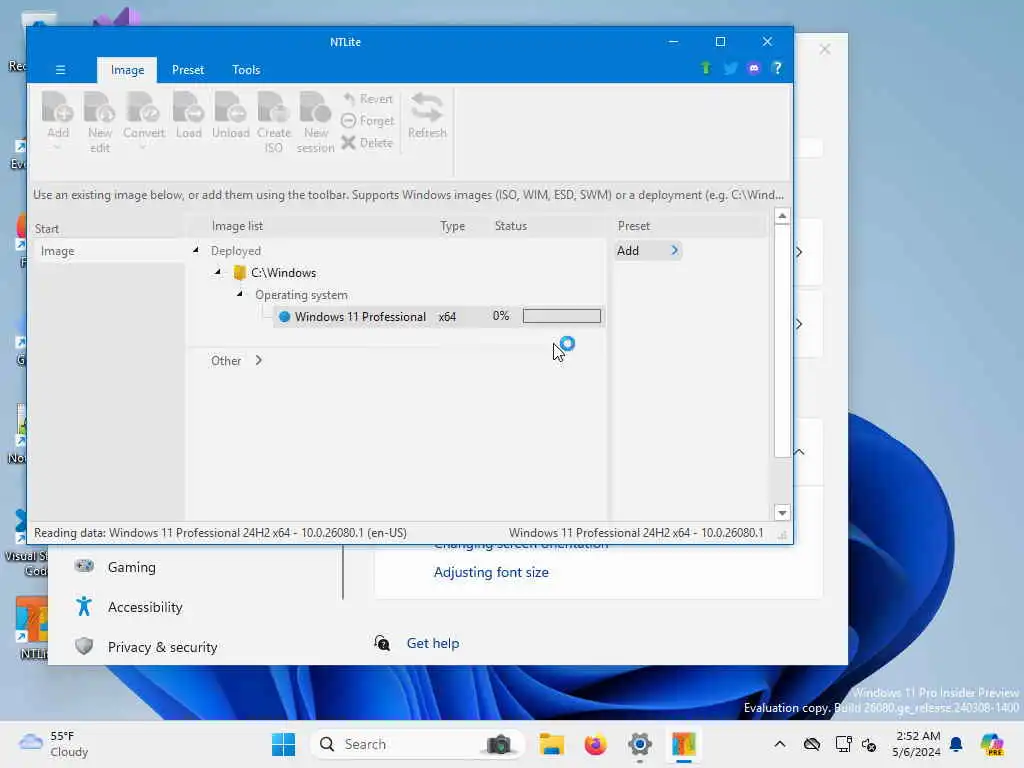1024x768 pixels.
Task: Close the Settings window behind NTLite
Action: [825, 50]
